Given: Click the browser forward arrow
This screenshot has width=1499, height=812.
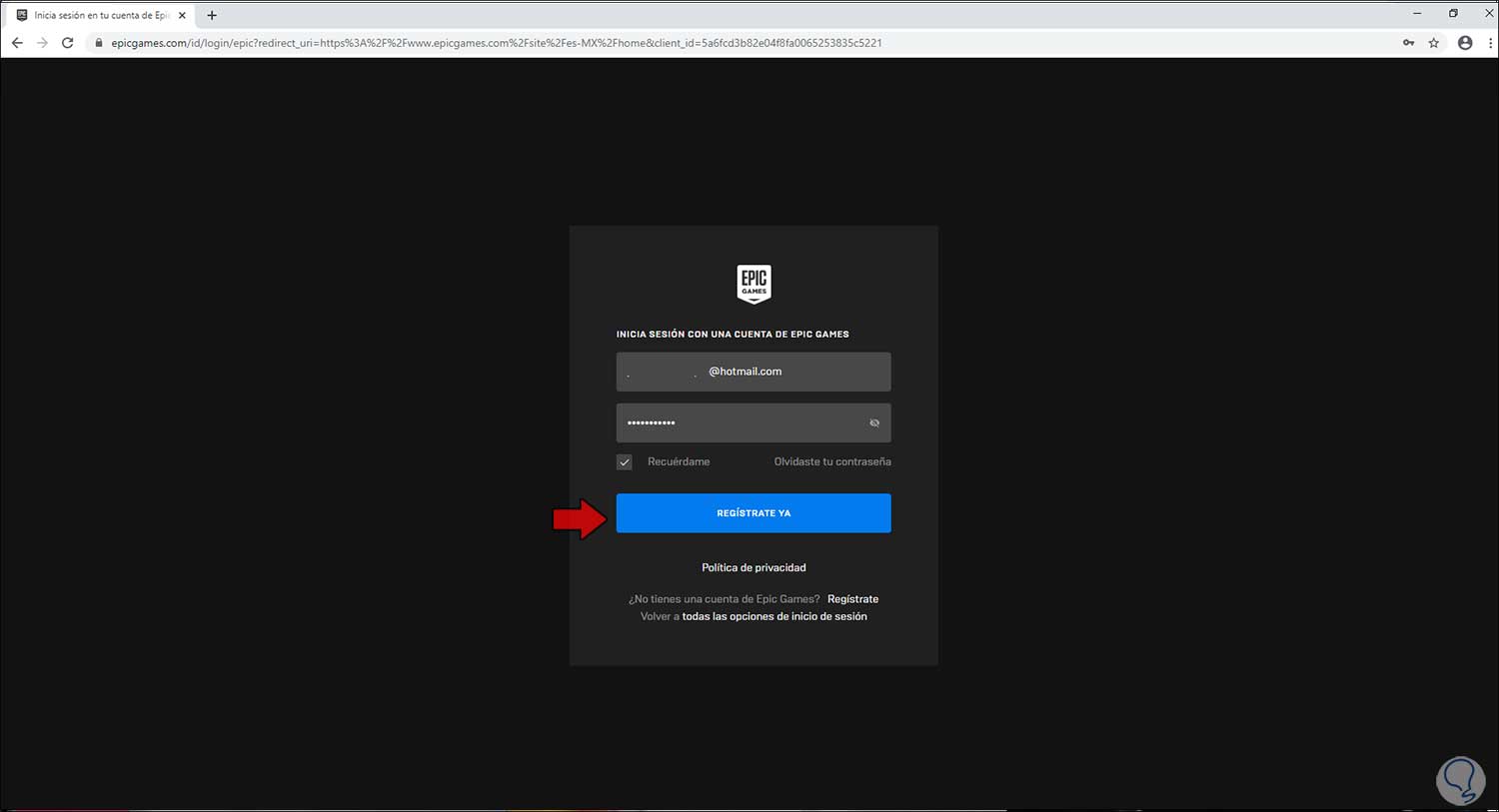Looking at the screenshot, I should [42, 43].
